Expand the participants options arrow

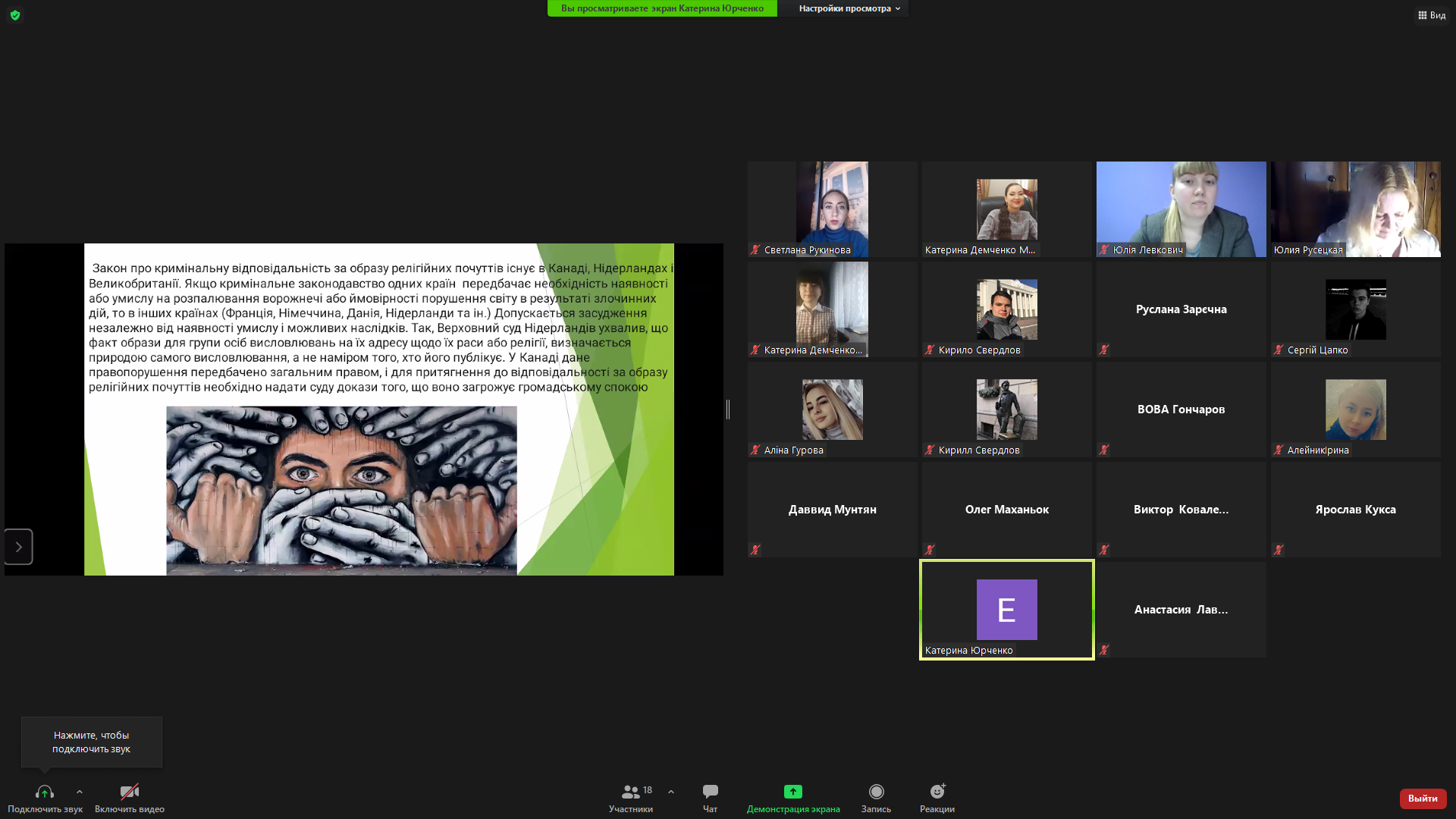[671, 792]
